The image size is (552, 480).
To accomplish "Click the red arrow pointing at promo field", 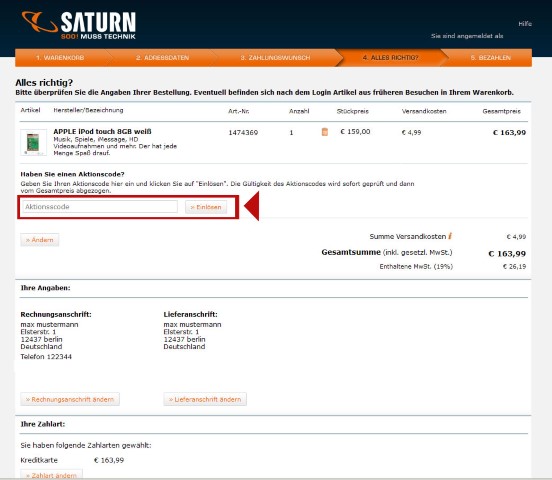I will click(252, 206).
